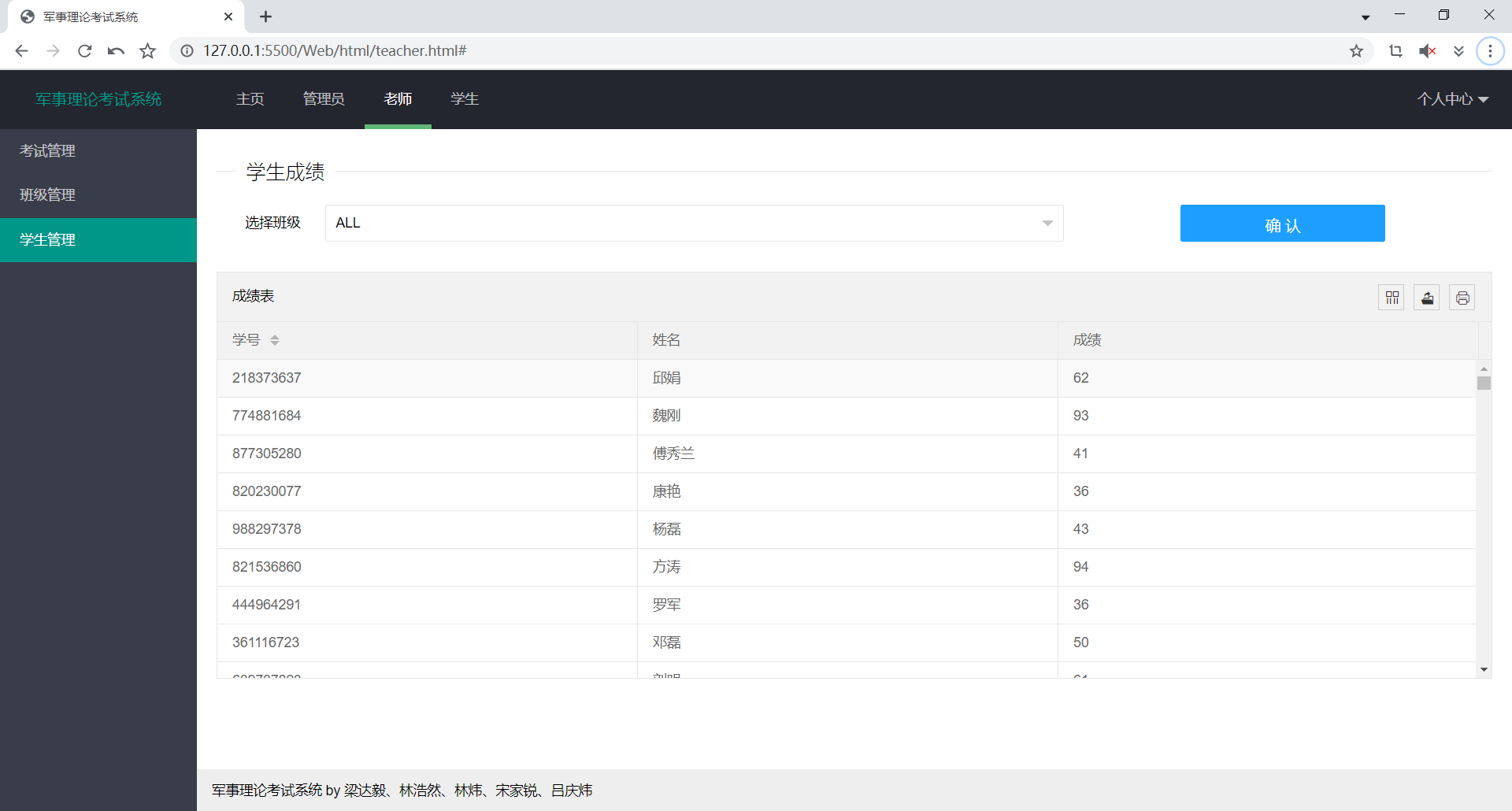Click the name cell 罗军
Image resolution: width=1512 pixels, height=811 pixels.
click(x=847, y=605)
